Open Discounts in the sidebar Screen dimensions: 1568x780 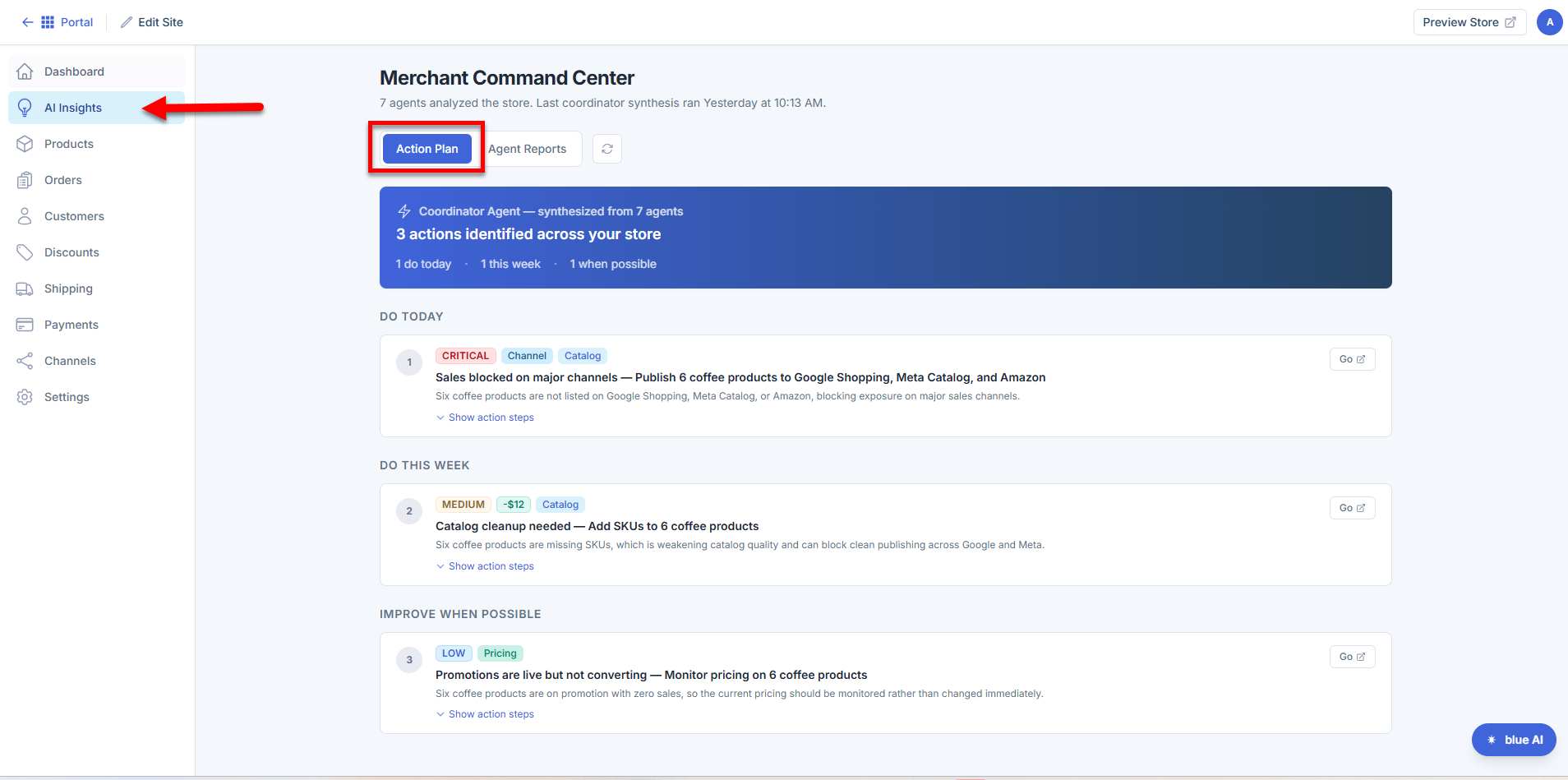[x=97, y=252]
